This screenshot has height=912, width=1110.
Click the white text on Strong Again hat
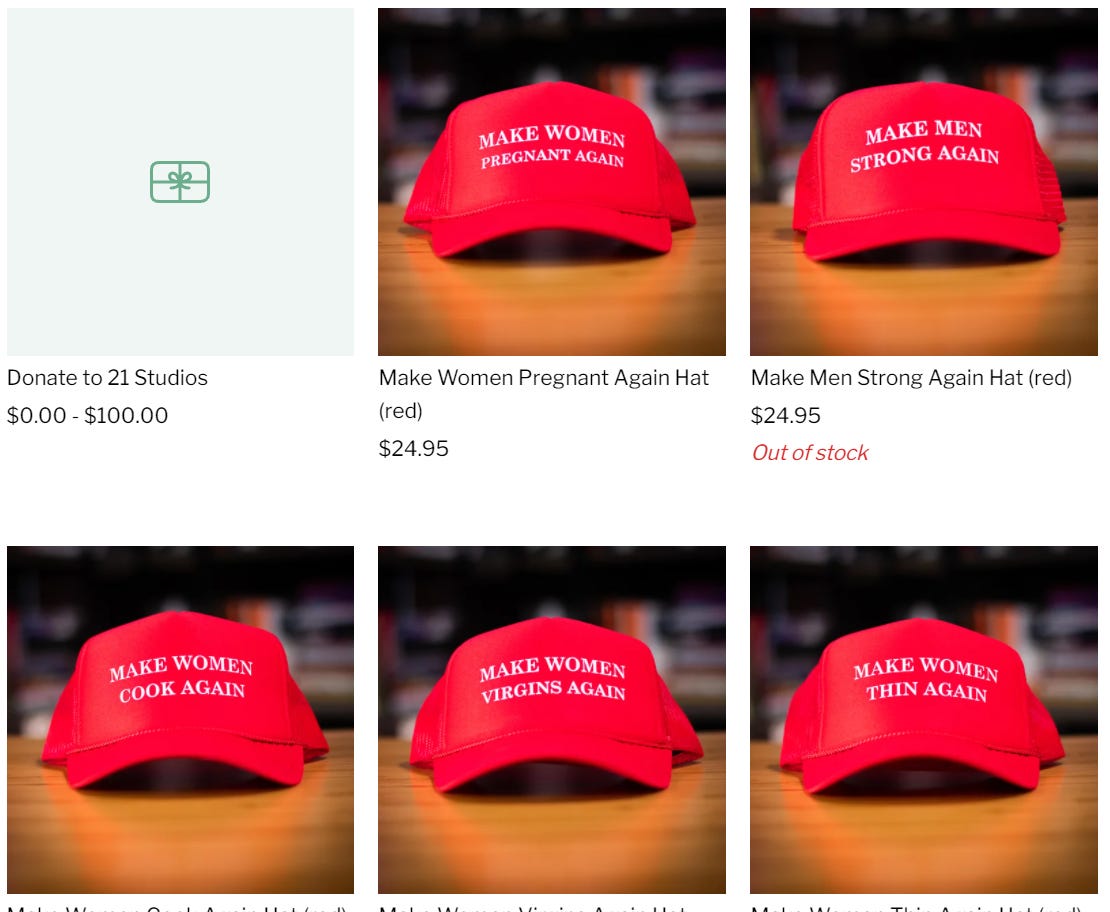click(925, 145)
